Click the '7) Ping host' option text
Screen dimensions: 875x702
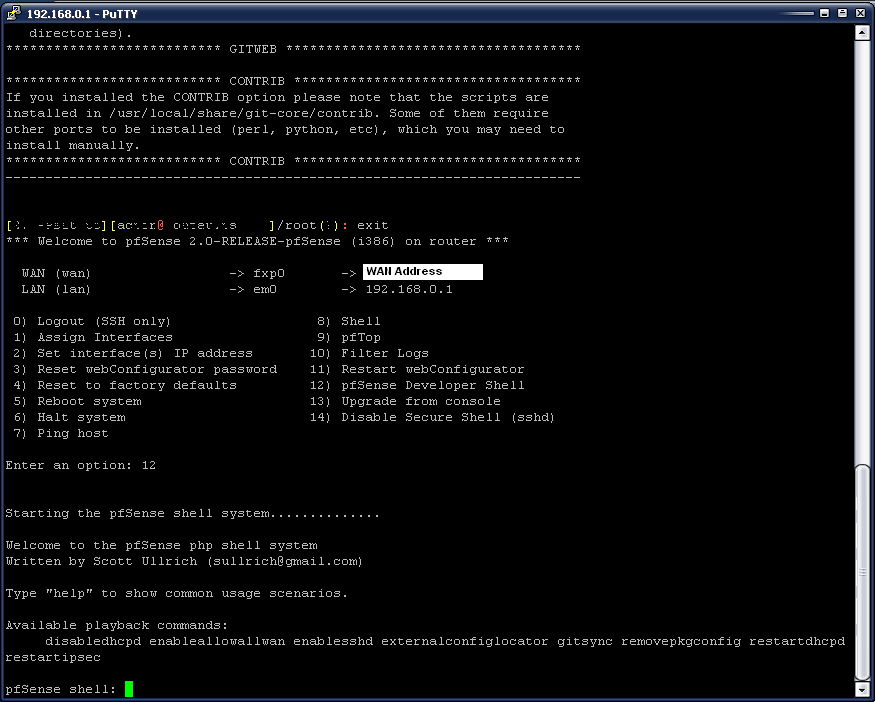(x=61, y=434)
